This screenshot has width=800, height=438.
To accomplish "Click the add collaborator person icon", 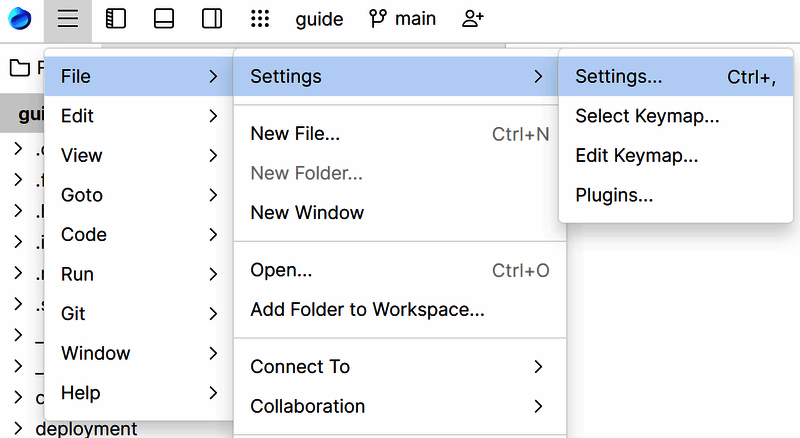I will pyautogui.click(x=473, y=19).
